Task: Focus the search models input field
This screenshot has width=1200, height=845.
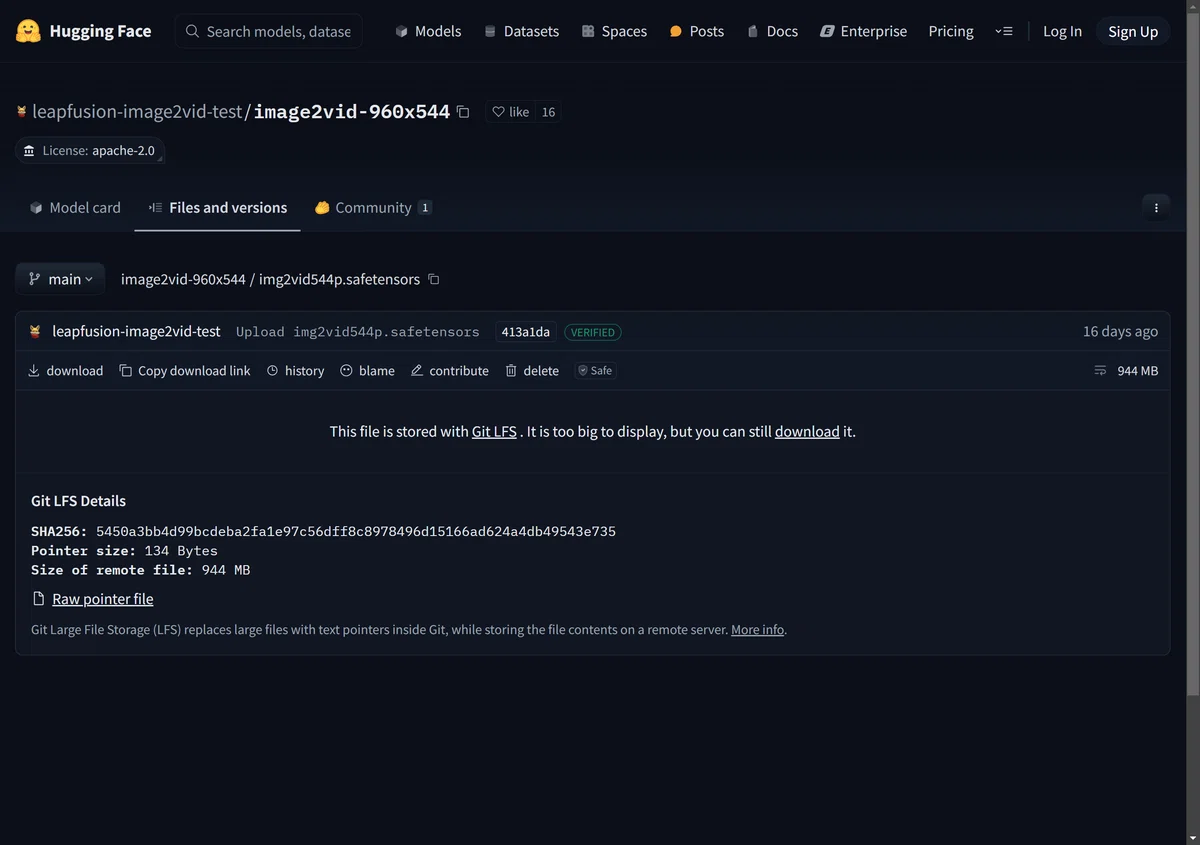Action: [269, 31]
